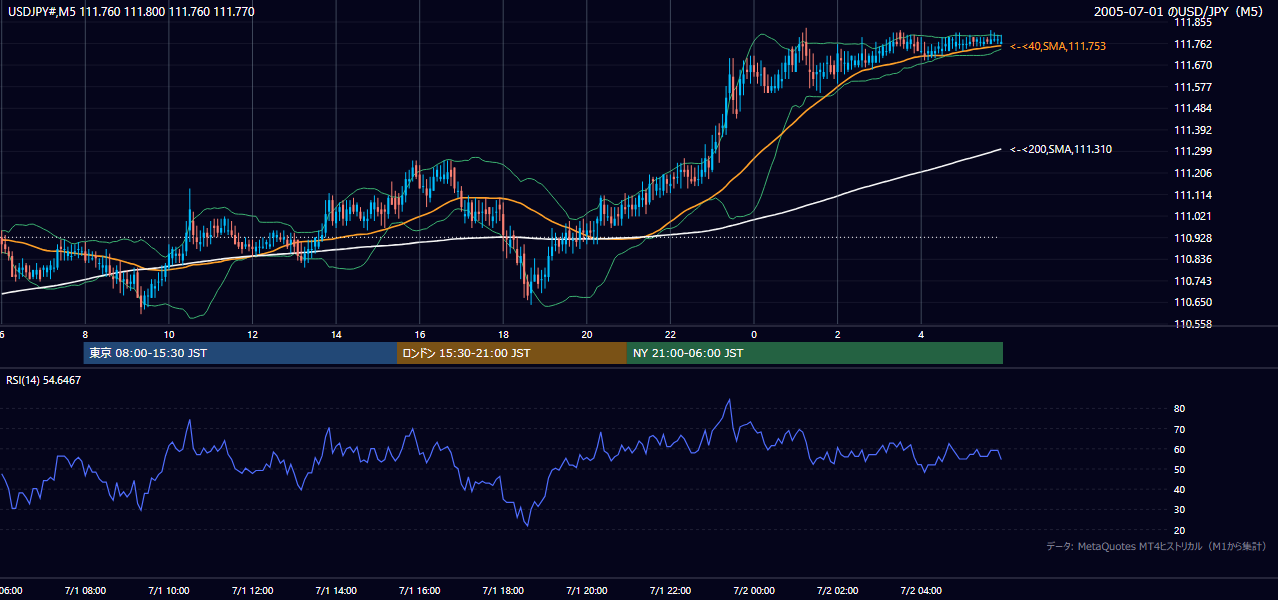Click hour tick '2' under the price chart

pyautogui.click(x=838, y=335)
